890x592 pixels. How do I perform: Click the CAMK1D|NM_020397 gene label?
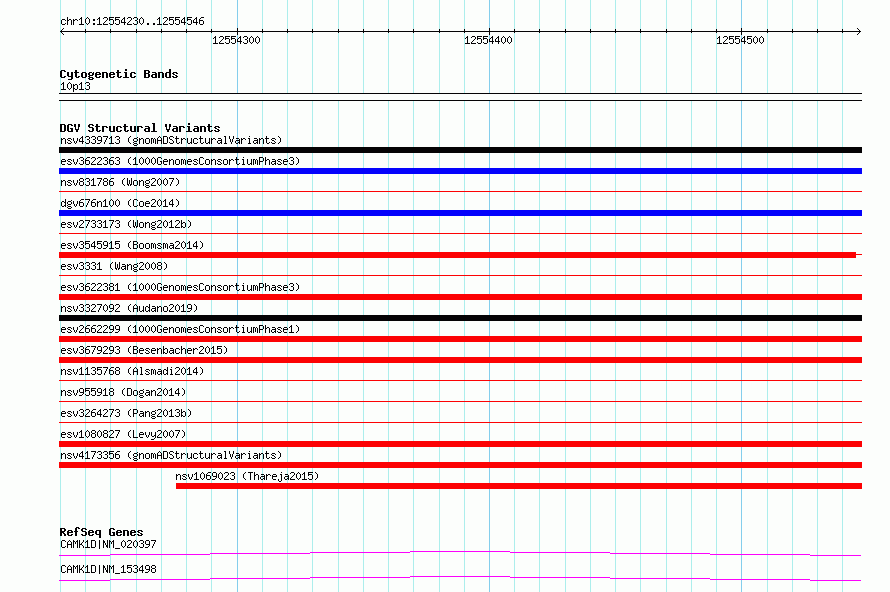coord(108,544)
